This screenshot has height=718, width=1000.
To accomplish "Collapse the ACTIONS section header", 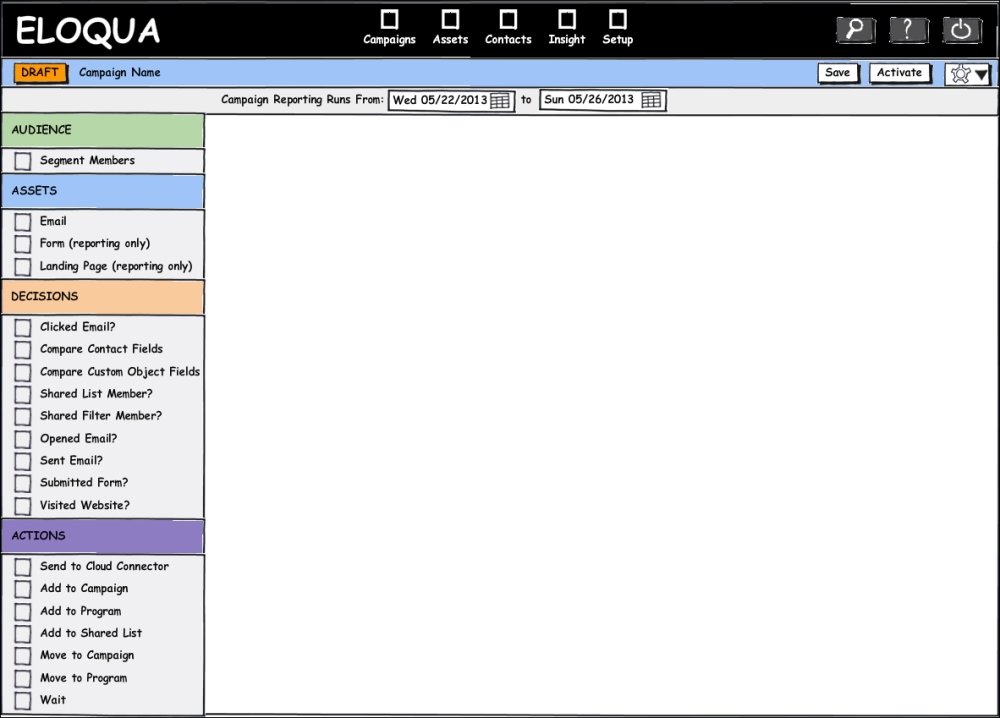I will (103, 536).
